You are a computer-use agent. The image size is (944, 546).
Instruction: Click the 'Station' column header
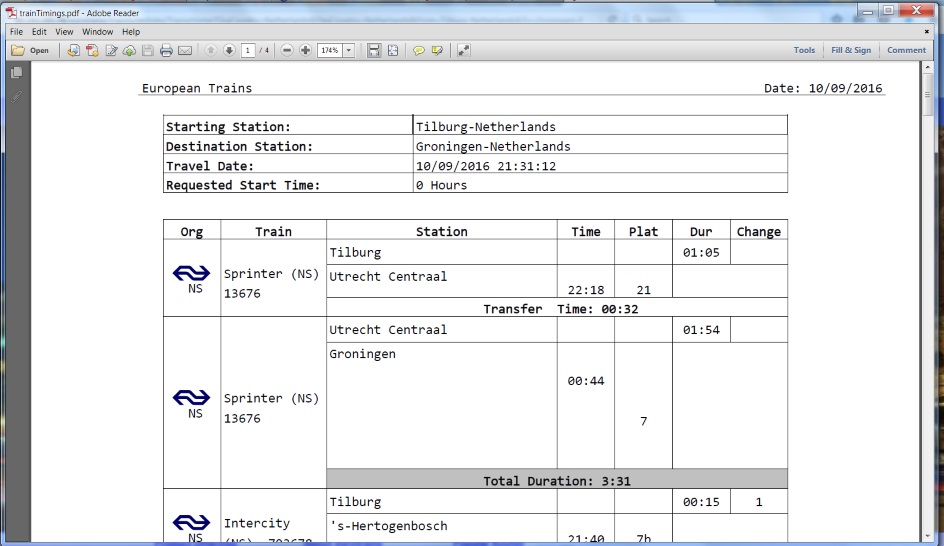coord(441,232)
